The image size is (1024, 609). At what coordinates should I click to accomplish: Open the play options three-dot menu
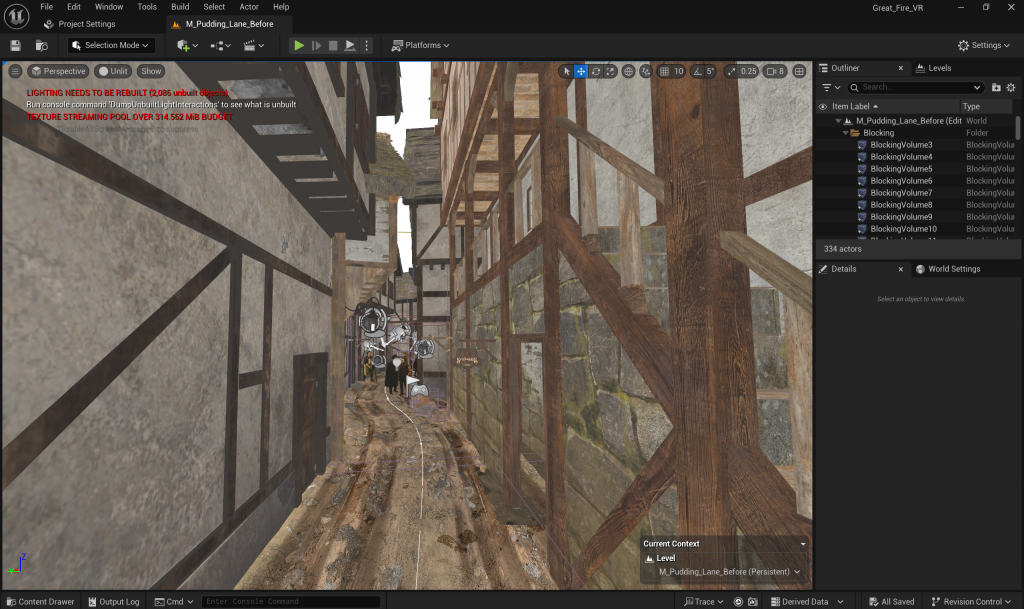(x=366, y=45)
